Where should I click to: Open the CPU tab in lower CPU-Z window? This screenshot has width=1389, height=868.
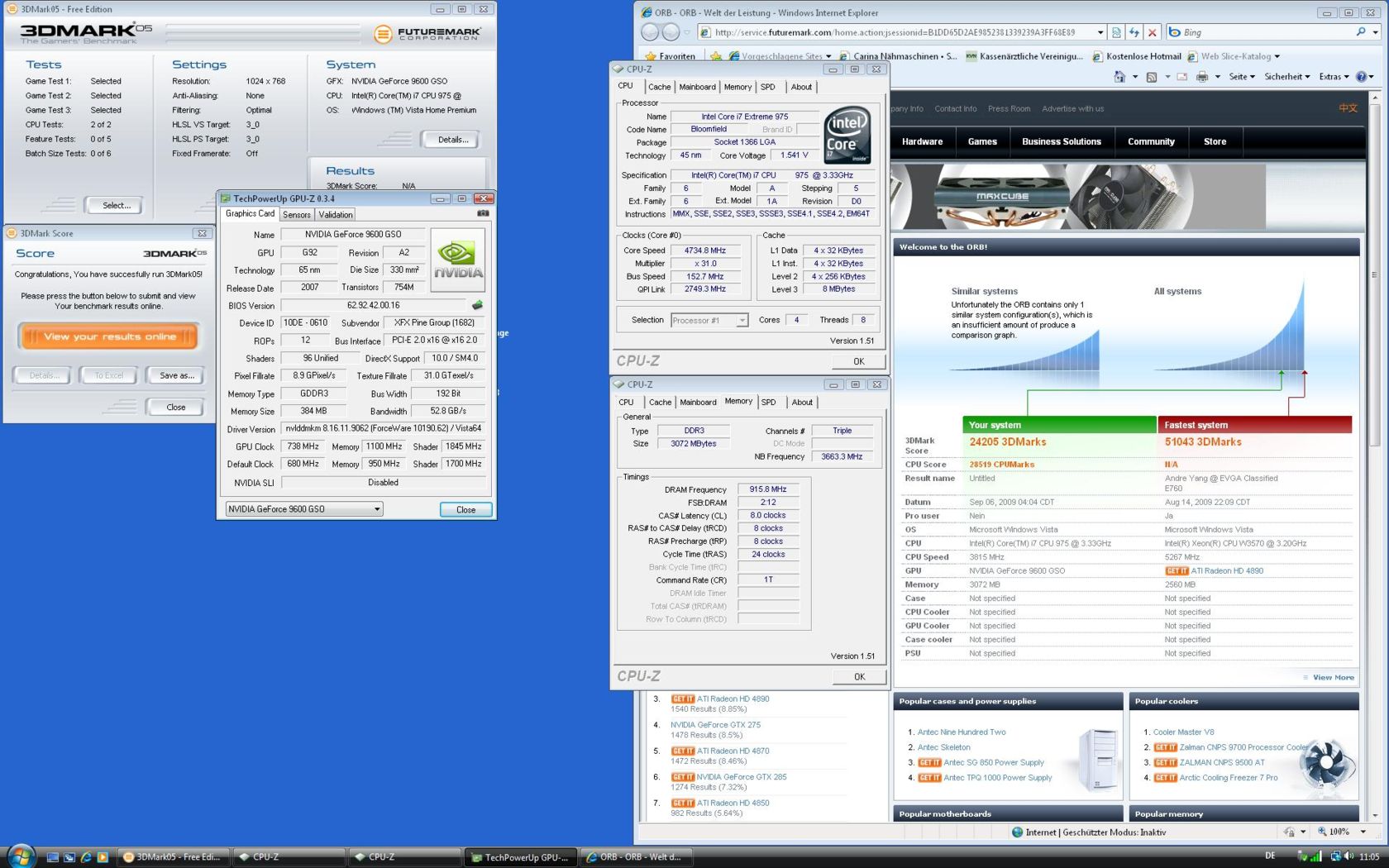click(627, 403)
